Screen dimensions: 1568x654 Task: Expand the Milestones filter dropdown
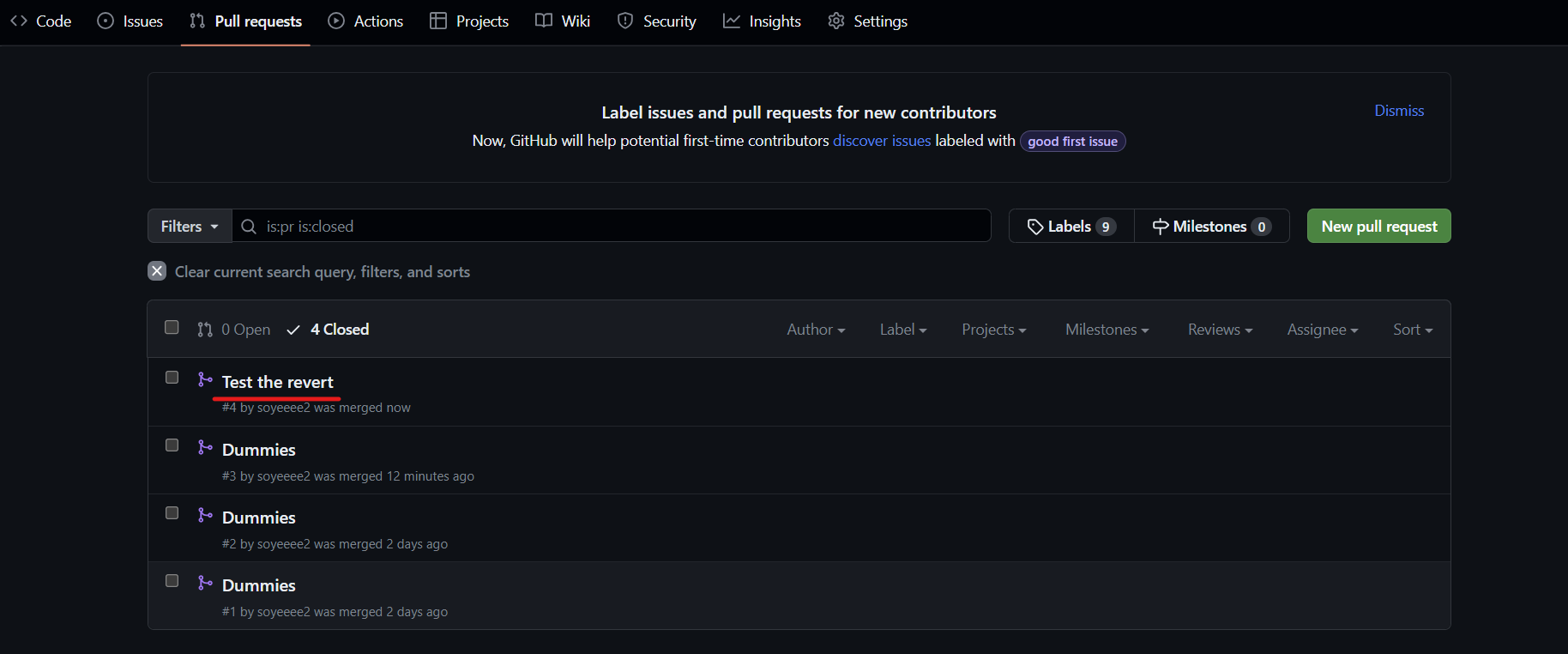1107,330
